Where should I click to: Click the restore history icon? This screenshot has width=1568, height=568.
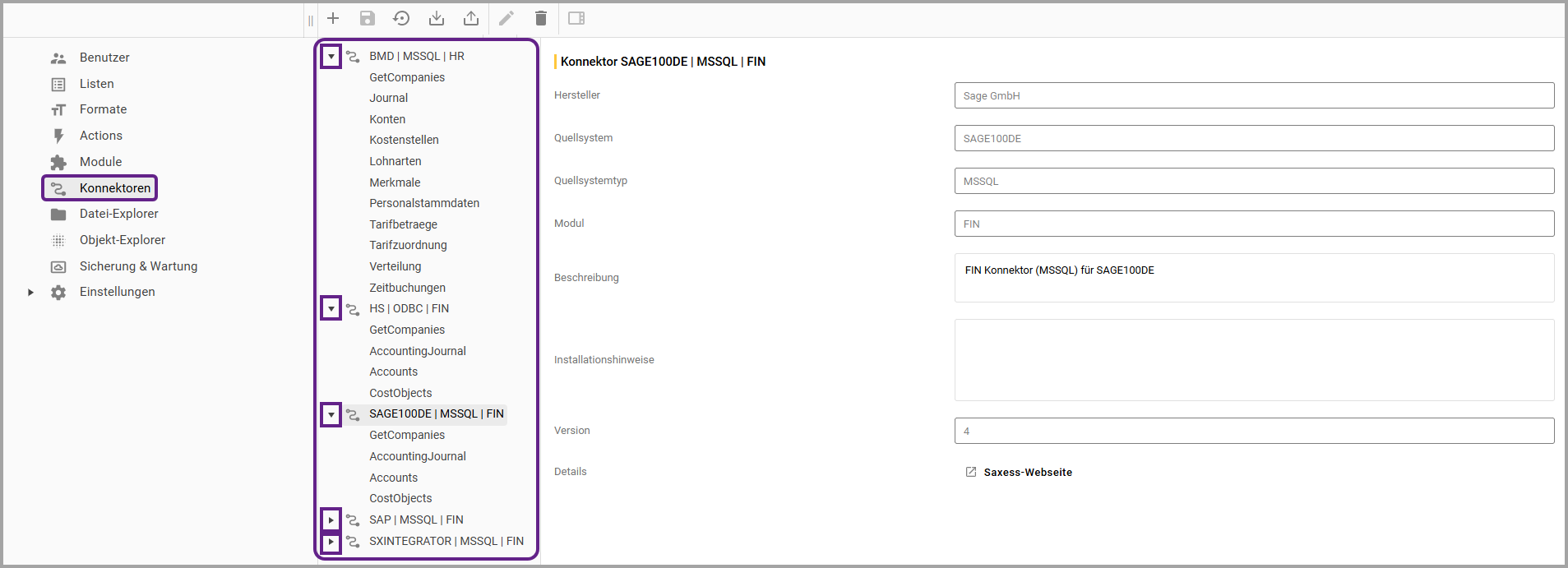coord(401,18)
